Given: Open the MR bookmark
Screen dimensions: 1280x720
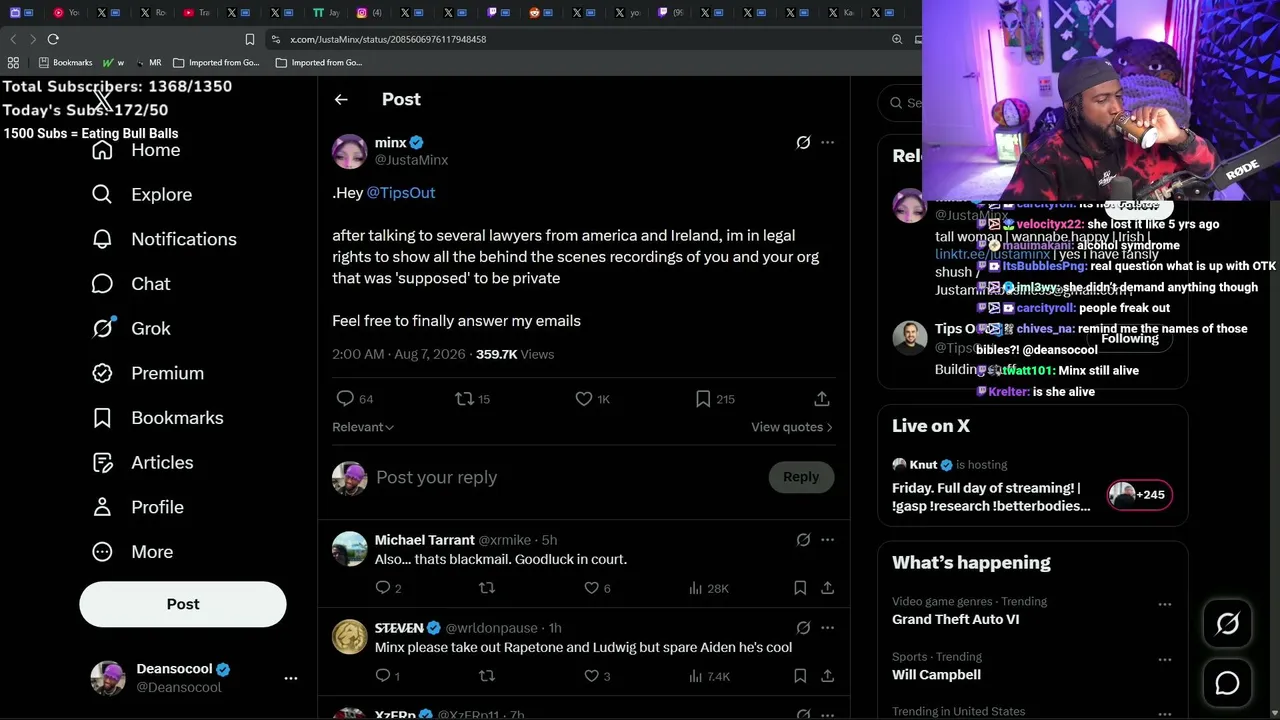Looking at the screenshot, I should coord(148,62).
